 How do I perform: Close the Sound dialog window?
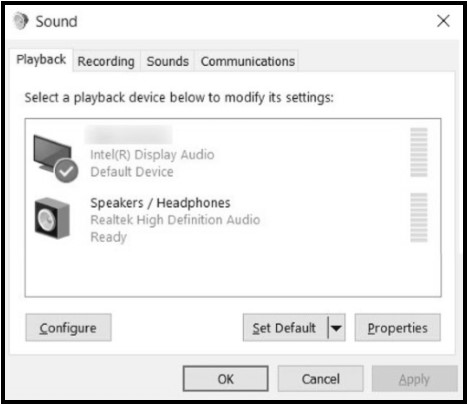443,21
